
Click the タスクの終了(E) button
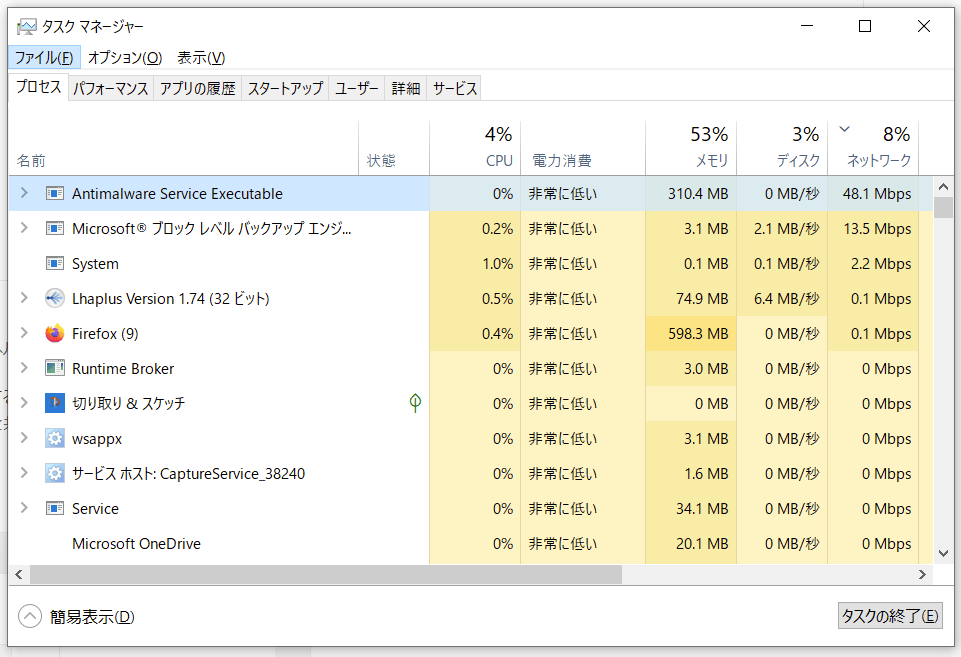(x=889, y=616)
